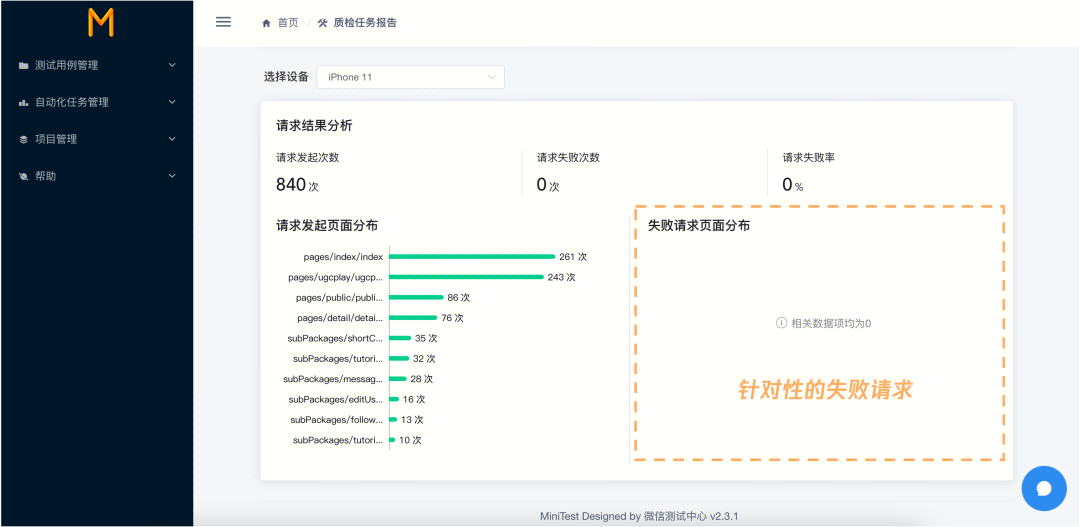Open 帮助 sidebar menu
The image size is (1080, 527).
pos(96,176)
